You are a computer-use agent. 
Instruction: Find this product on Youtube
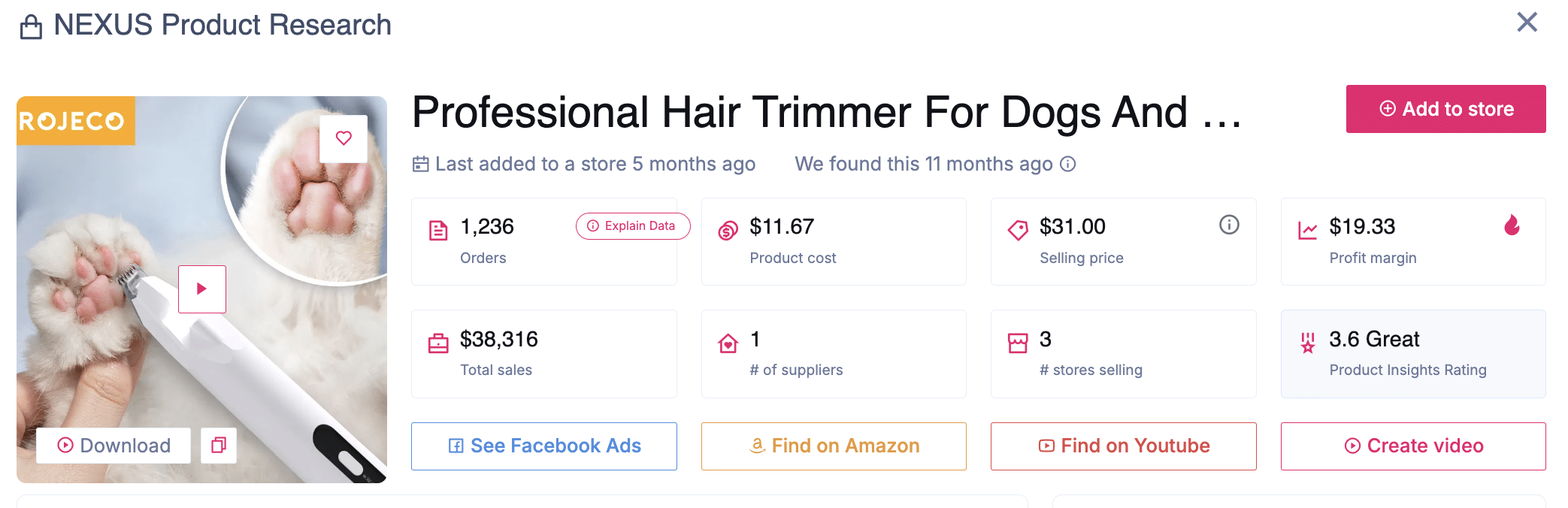coord(1123,446)
